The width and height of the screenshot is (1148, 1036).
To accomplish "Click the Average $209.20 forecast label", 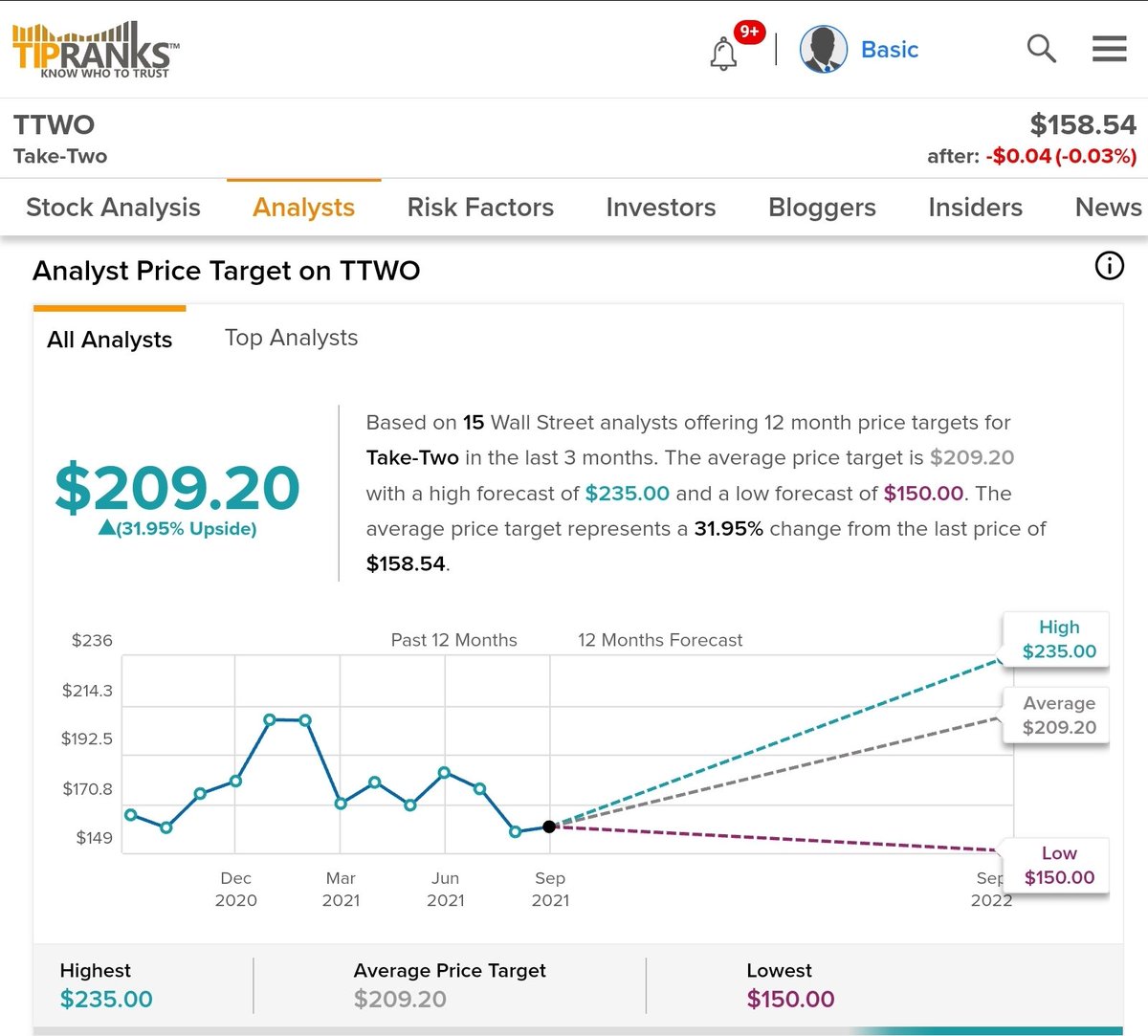I will click(x=1058, y=715).
